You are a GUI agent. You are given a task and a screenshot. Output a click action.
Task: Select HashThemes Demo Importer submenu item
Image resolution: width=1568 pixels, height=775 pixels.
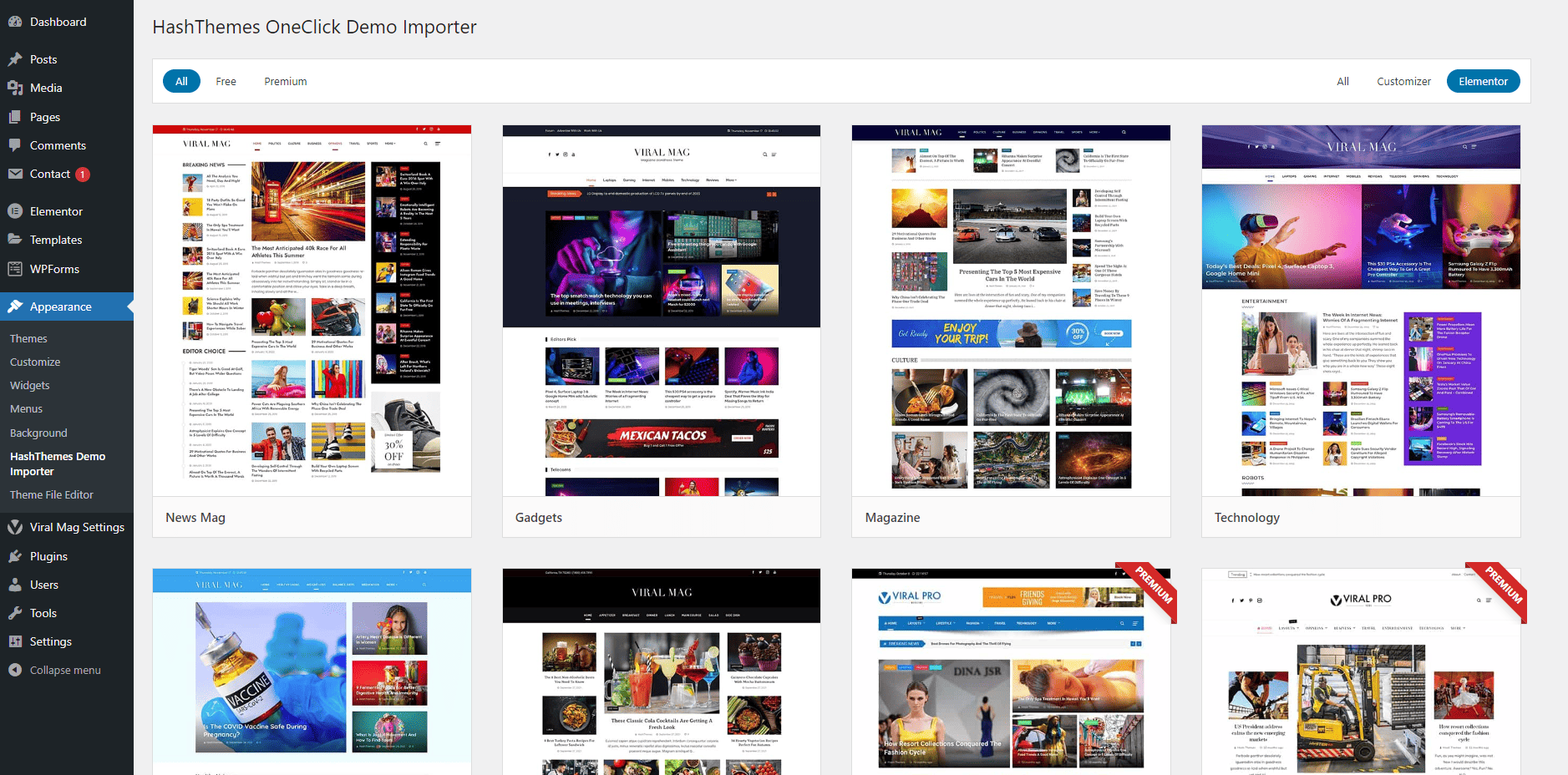tap(58, 463)
